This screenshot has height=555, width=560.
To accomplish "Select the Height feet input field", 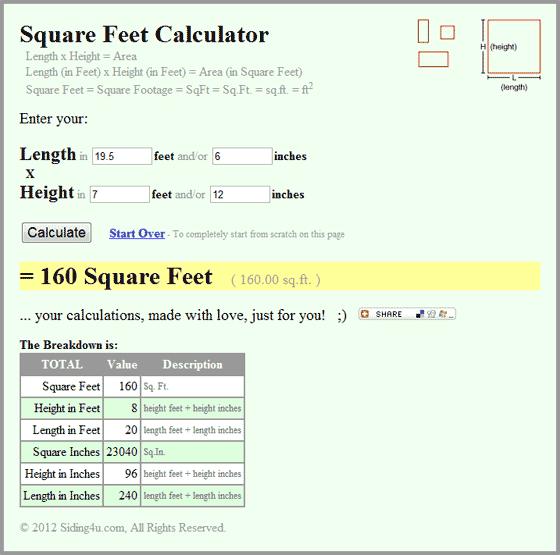I will (120, 194).
